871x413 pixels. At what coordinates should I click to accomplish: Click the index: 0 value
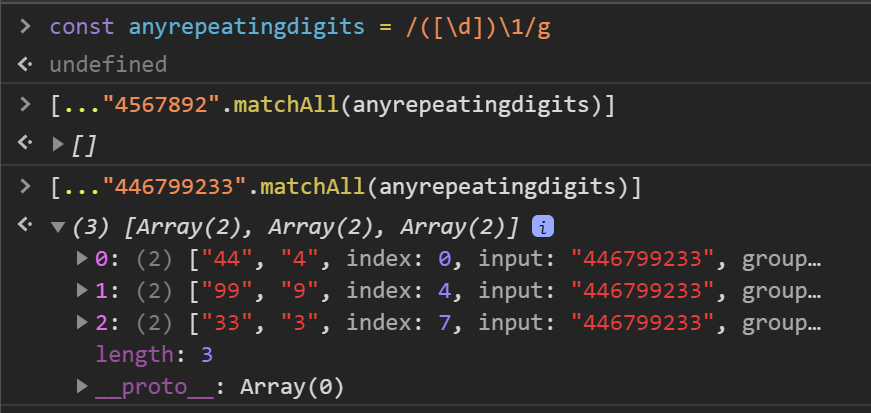[x=444, y=258]
